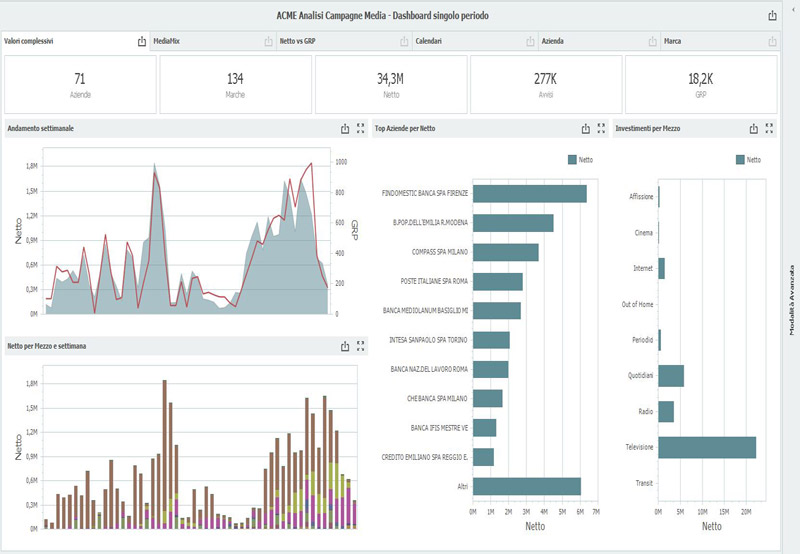
Task: Export the Investimenti per Mezzo chart
Action: tap(754, 129)
